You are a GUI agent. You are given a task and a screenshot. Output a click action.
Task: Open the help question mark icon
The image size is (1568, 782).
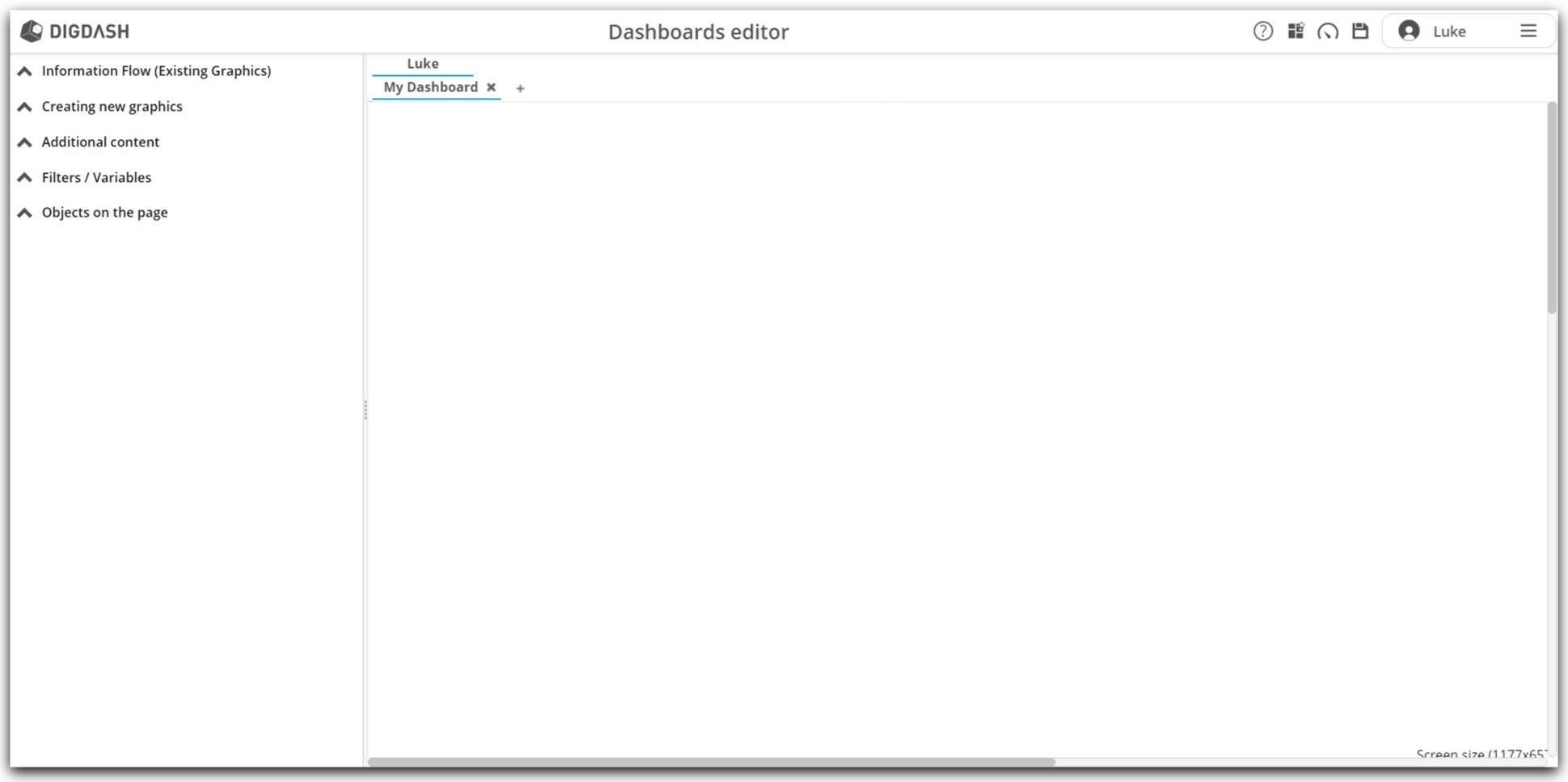point(1262,32)
